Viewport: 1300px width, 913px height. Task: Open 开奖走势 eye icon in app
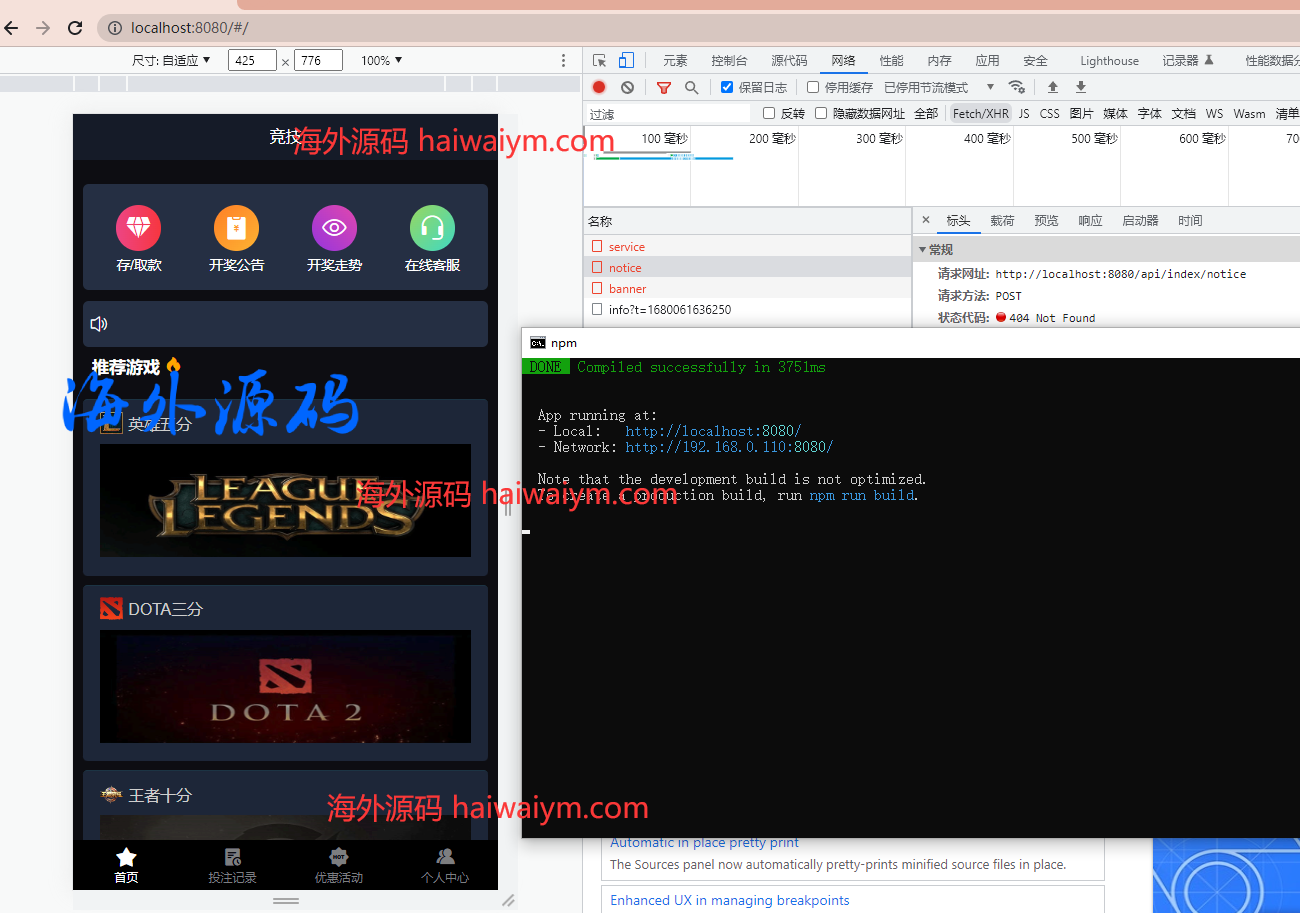pos(334,229)
